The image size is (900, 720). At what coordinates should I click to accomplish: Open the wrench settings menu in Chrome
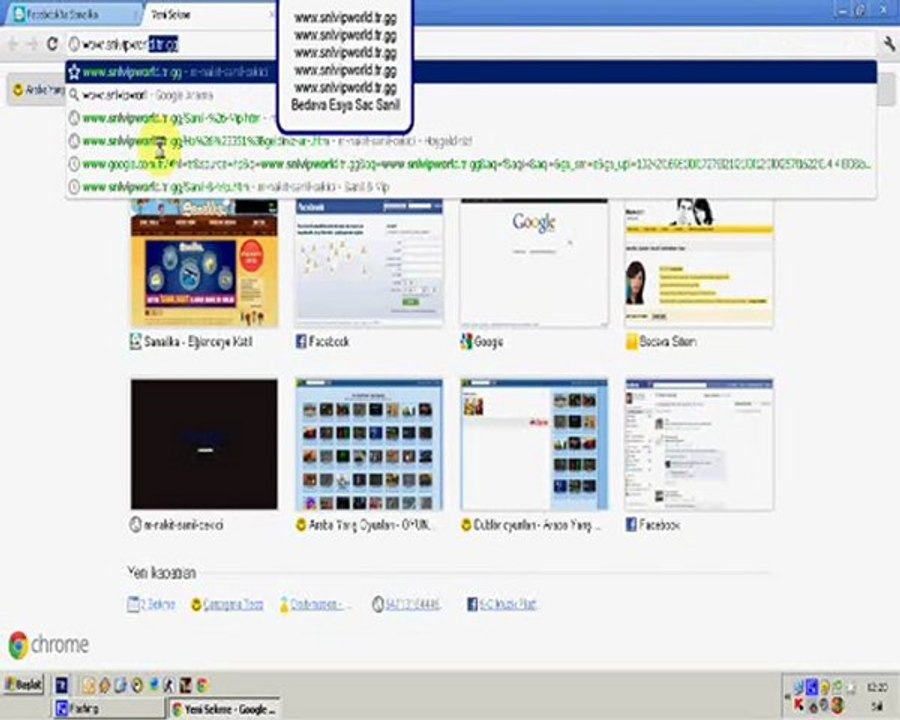click(x=889, y=44)
